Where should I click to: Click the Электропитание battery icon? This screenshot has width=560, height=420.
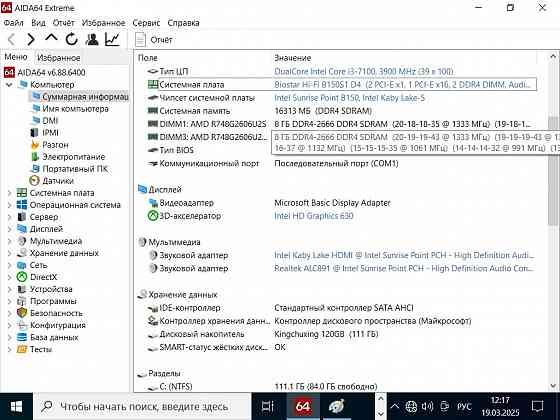click(35, 157)
